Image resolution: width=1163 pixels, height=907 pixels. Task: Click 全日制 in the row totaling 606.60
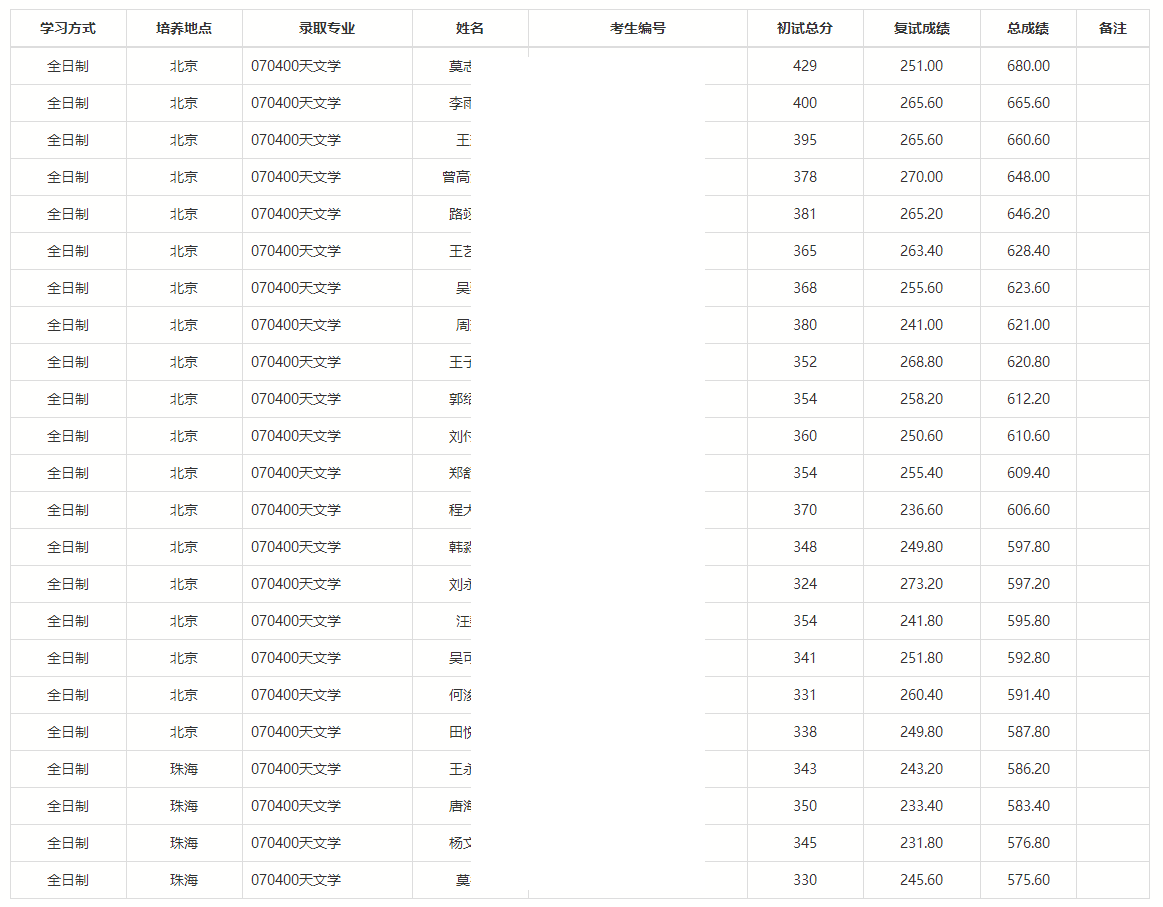[x=68, y=510]
